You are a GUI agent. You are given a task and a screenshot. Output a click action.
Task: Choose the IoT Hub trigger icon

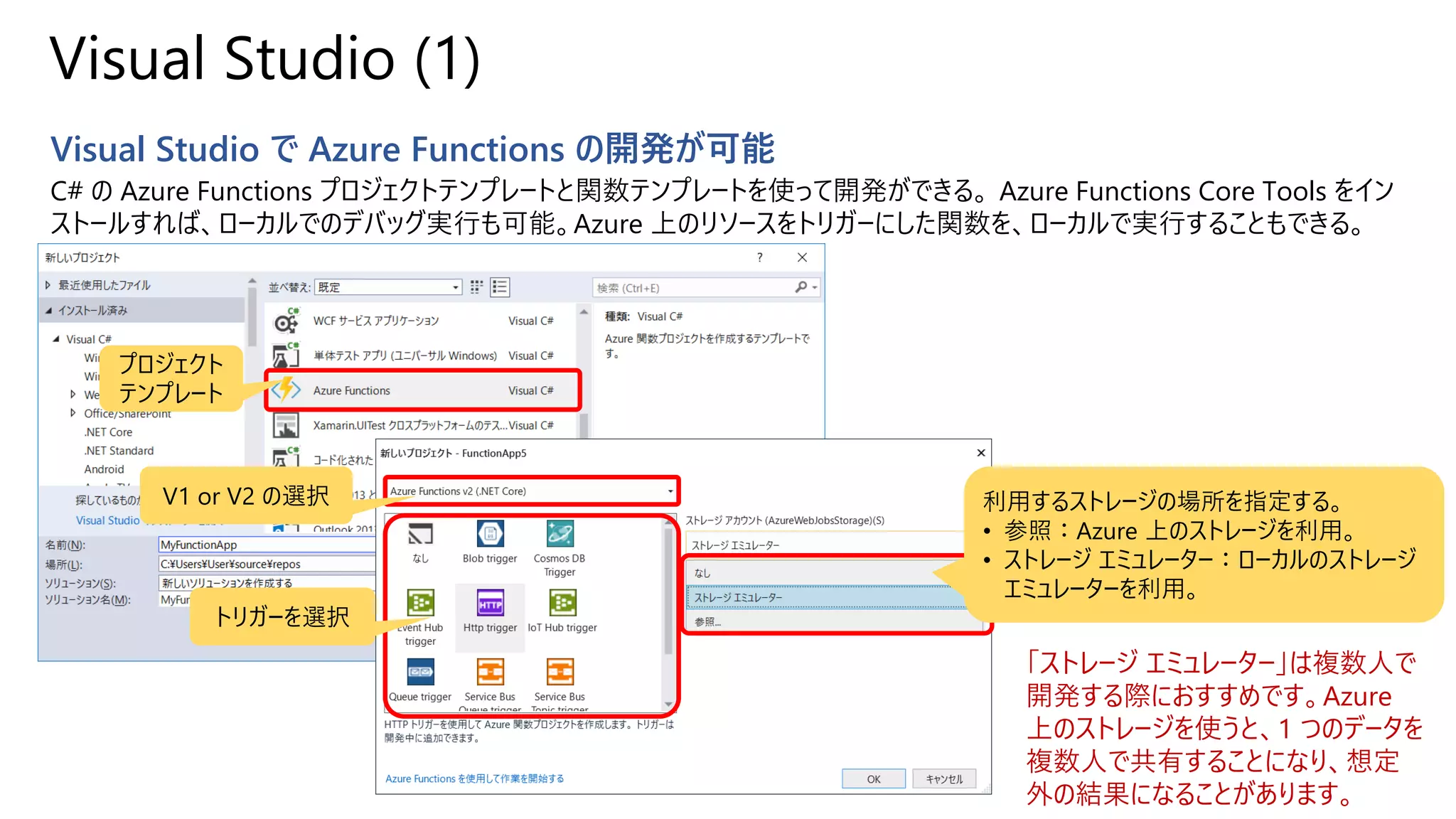click(562, 603)
